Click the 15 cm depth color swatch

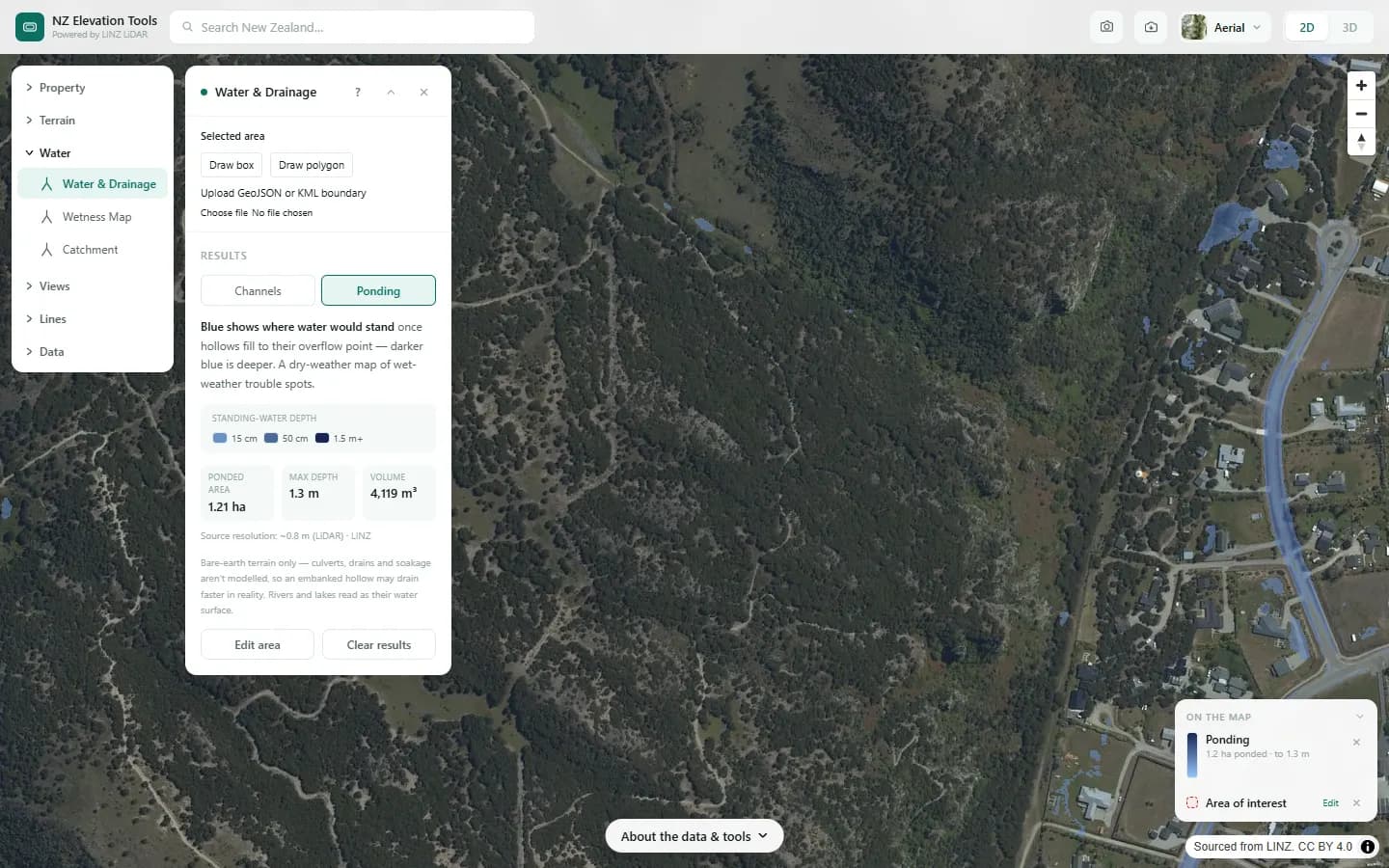coord(220,438)
